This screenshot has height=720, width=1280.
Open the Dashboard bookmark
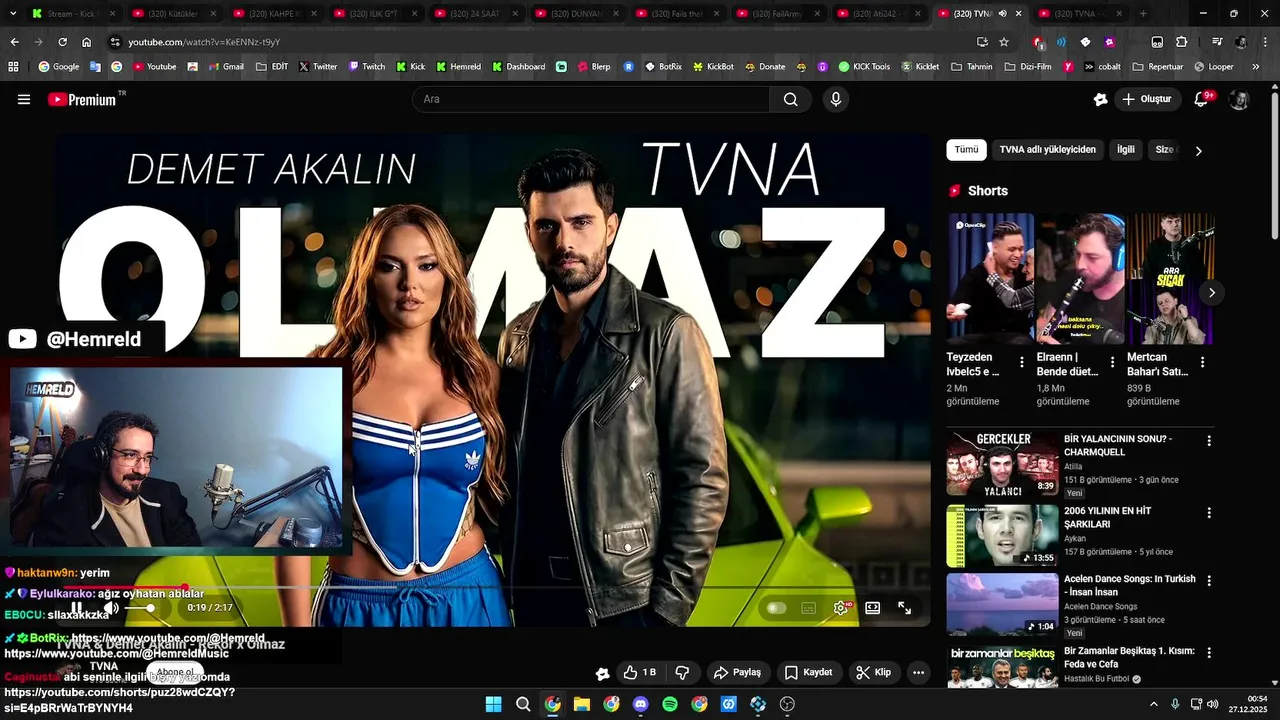pyautogui.click(x=518, y=67)
